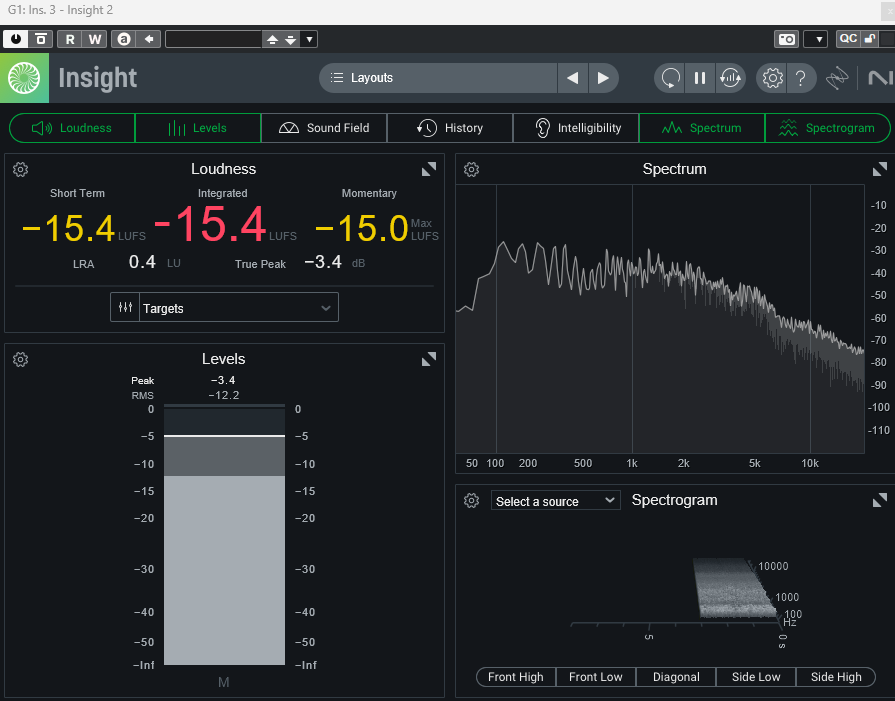
Task: Click the 3D spectrogram display
Action: point(736,588)
